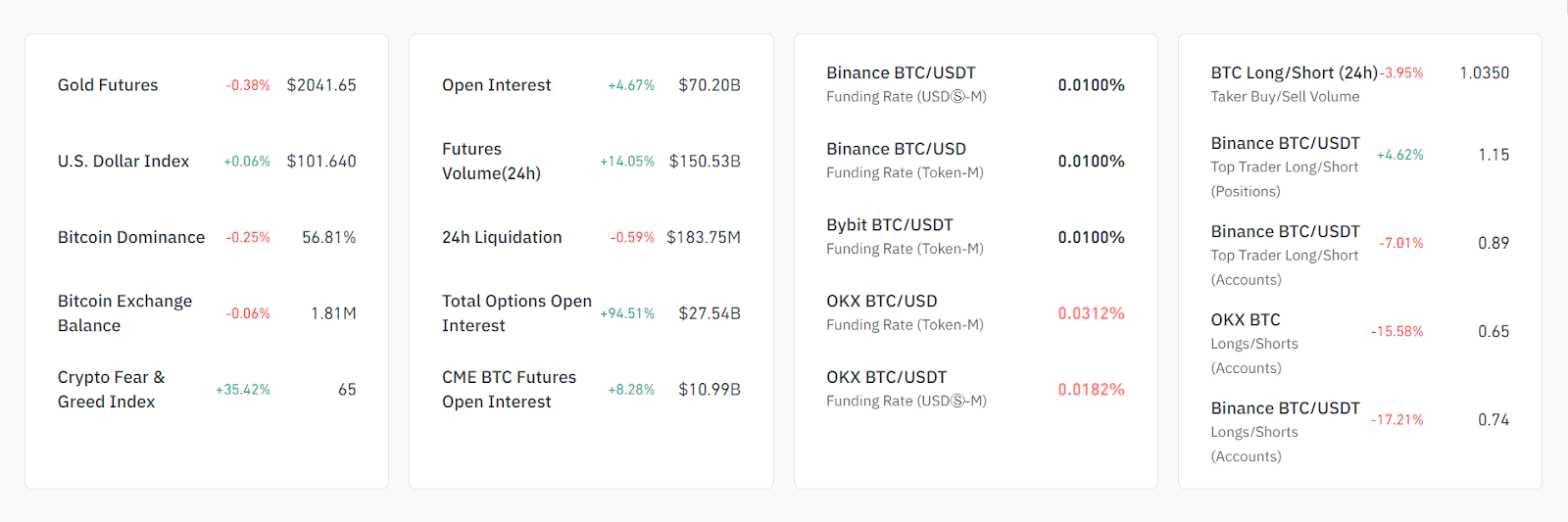The image size is (1568, 522).
Task: Select Binance BTC/USD Funding Rate entry
Action: coord(904,161)
